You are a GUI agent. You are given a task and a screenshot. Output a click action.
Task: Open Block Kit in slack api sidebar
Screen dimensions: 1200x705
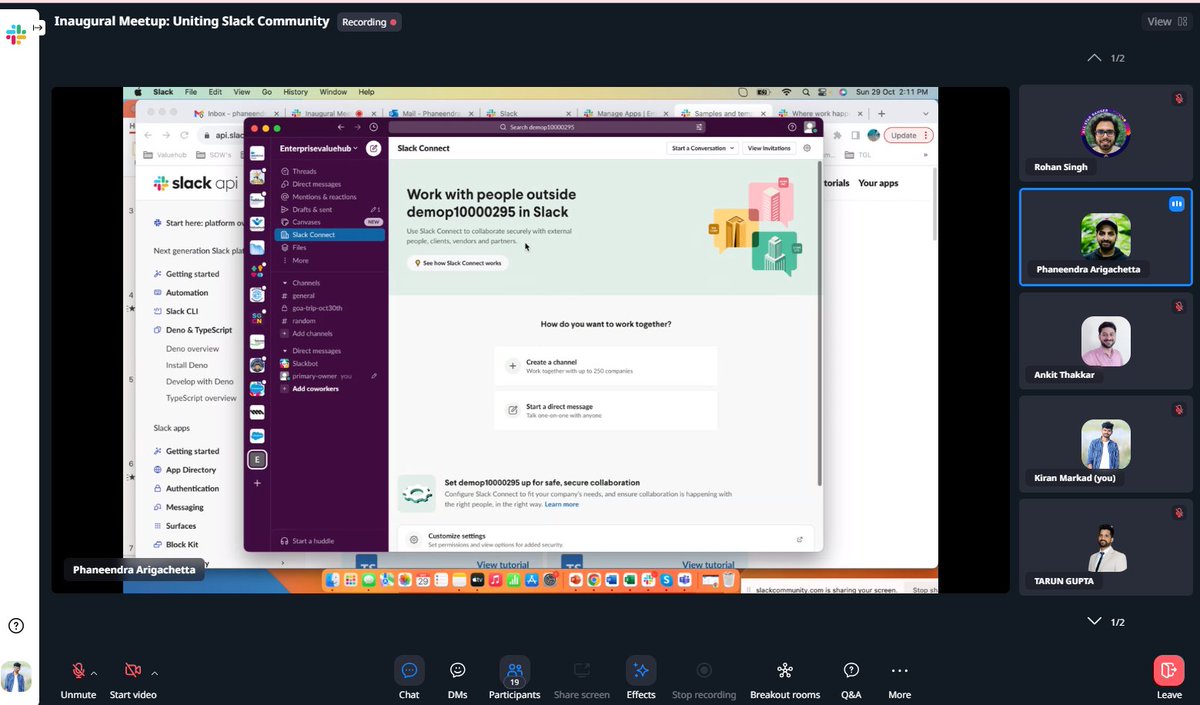coord(181,545)
